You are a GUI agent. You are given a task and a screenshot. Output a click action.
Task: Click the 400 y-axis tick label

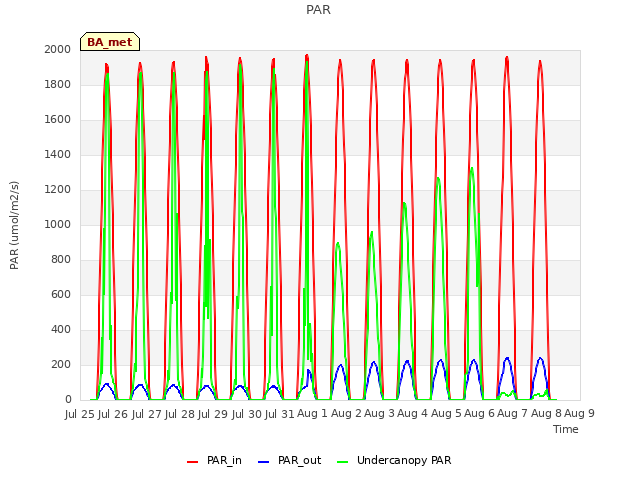[x=61, y=330]
